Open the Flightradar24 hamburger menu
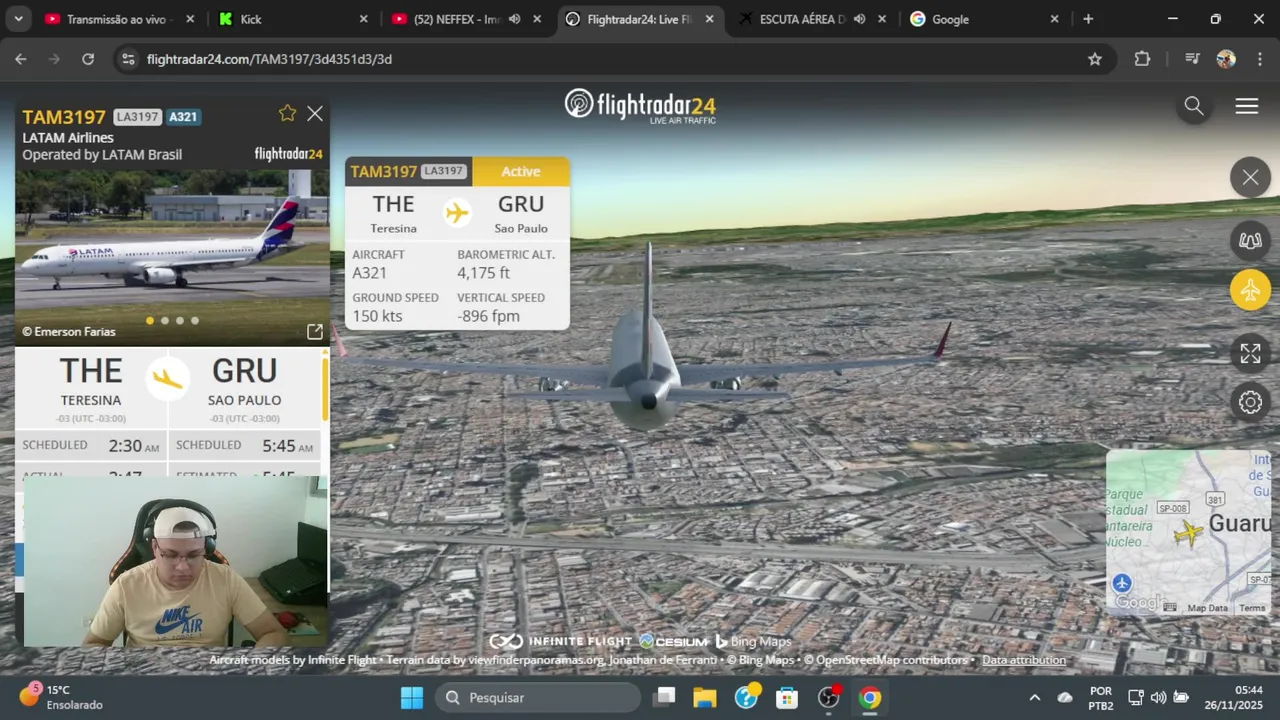Screen dimensions: 1280x720 point(1247,106)
